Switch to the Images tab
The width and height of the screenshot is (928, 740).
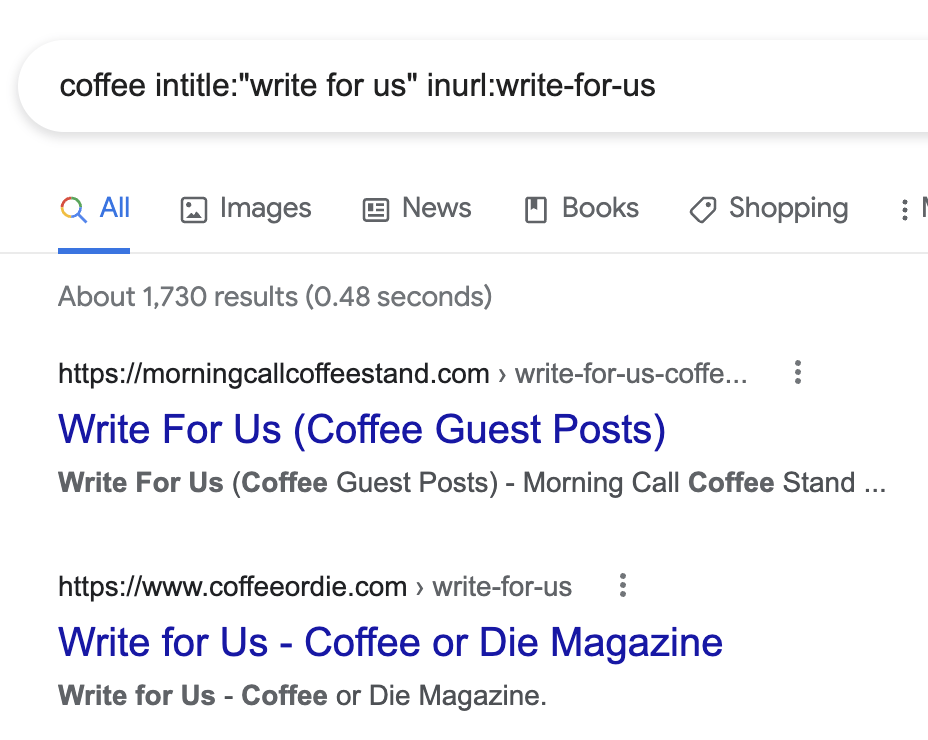[264, 208]
